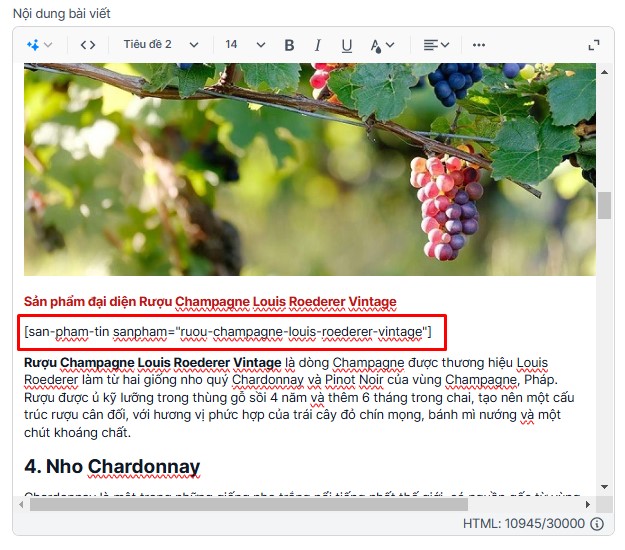The image size is (625, 550).
Task: Apply the text color tool
Action: pos(375,46)
